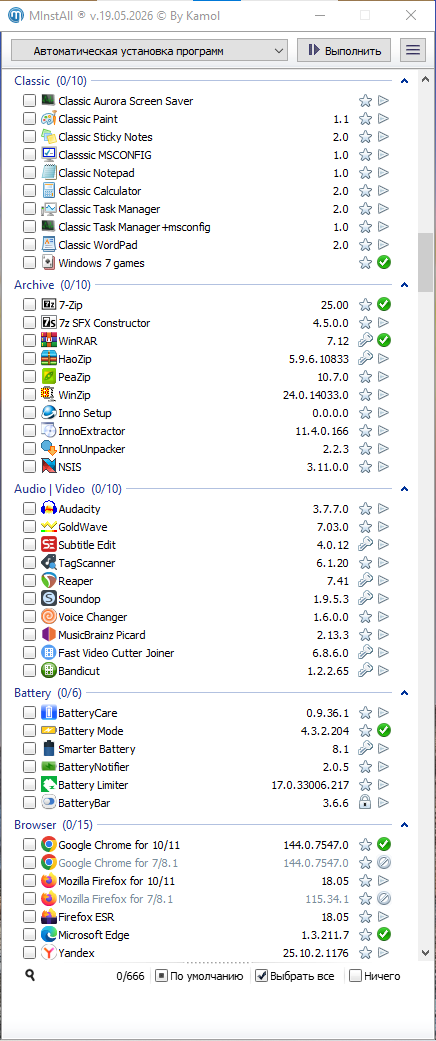Image resolution: width=436 pixels, height=1041 pixels.
Task: Click the play arrow for Reaper
Action: coord(384,580)
